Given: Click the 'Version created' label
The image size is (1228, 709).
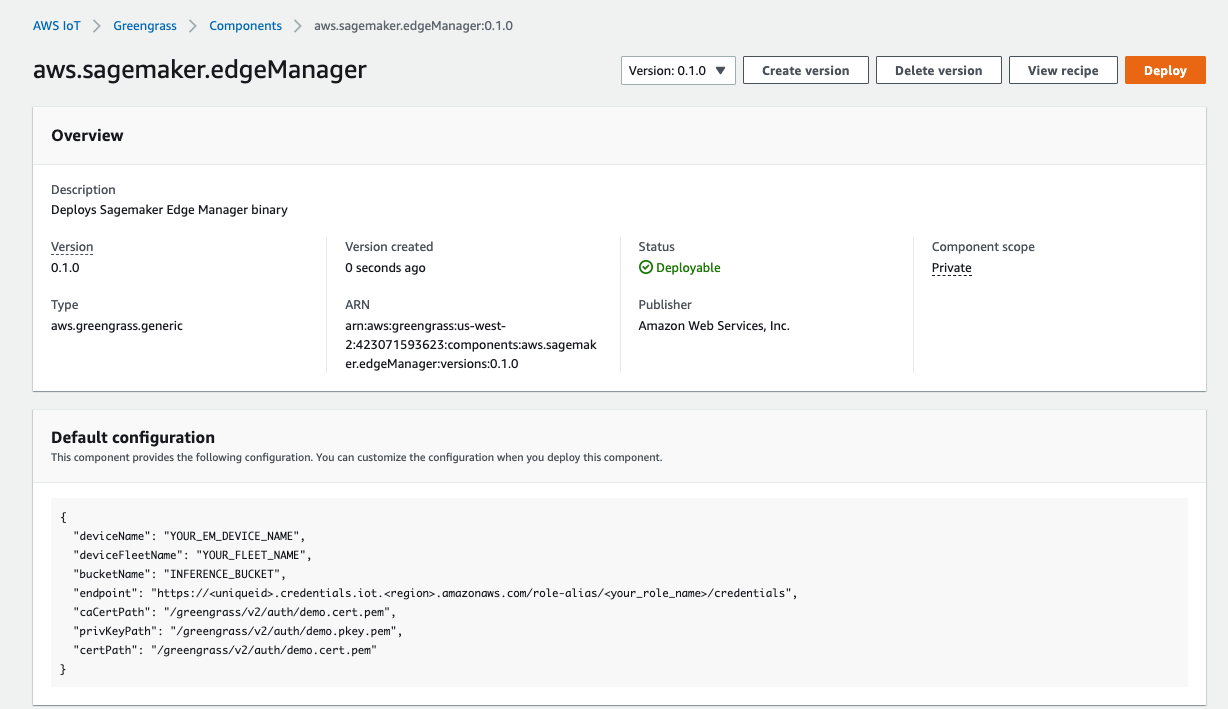Looking at the screenshot, I should coord(389,247).
